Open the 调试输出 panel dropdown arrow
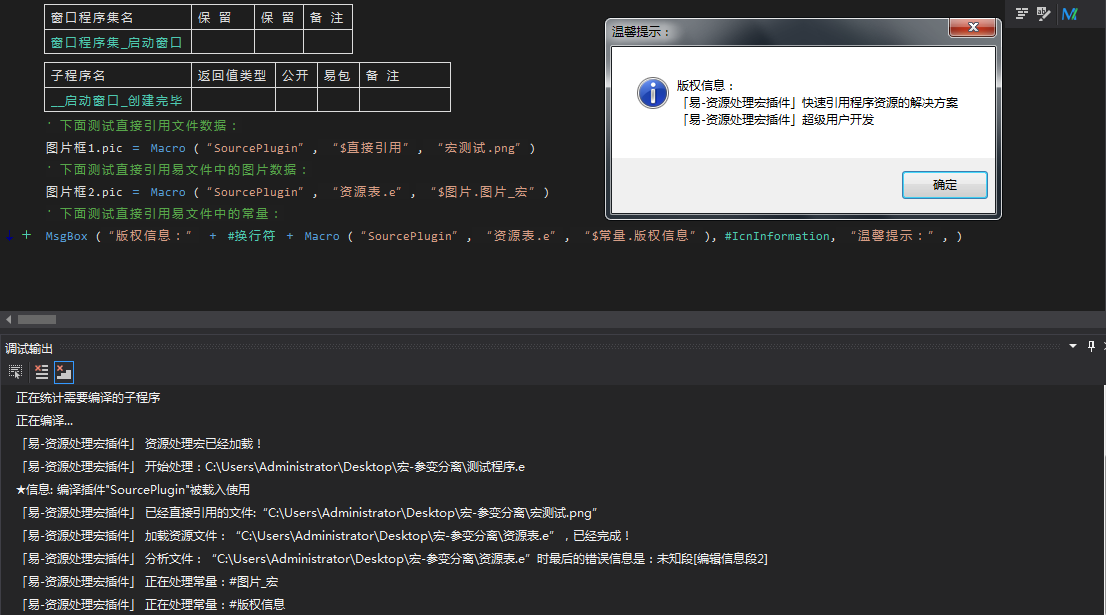1106x615 pixels. (1073, 346)
